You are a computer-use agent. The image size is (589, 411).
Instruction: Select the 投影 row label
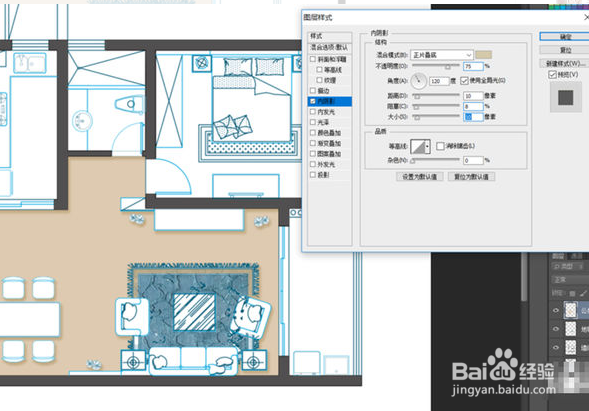coord(323,175)
